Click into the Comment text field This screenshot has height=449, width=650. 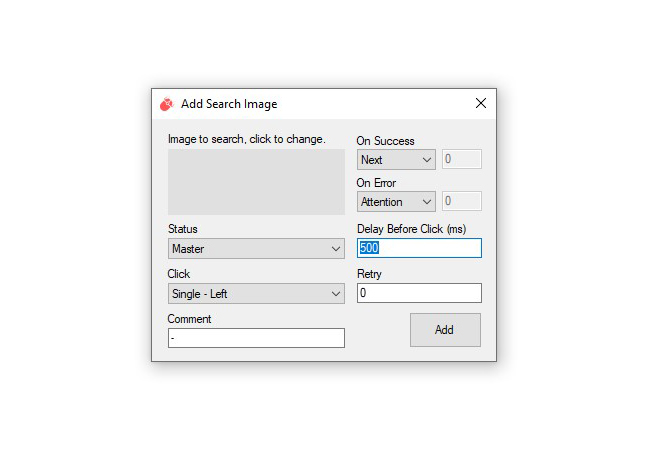pos(256,338)
